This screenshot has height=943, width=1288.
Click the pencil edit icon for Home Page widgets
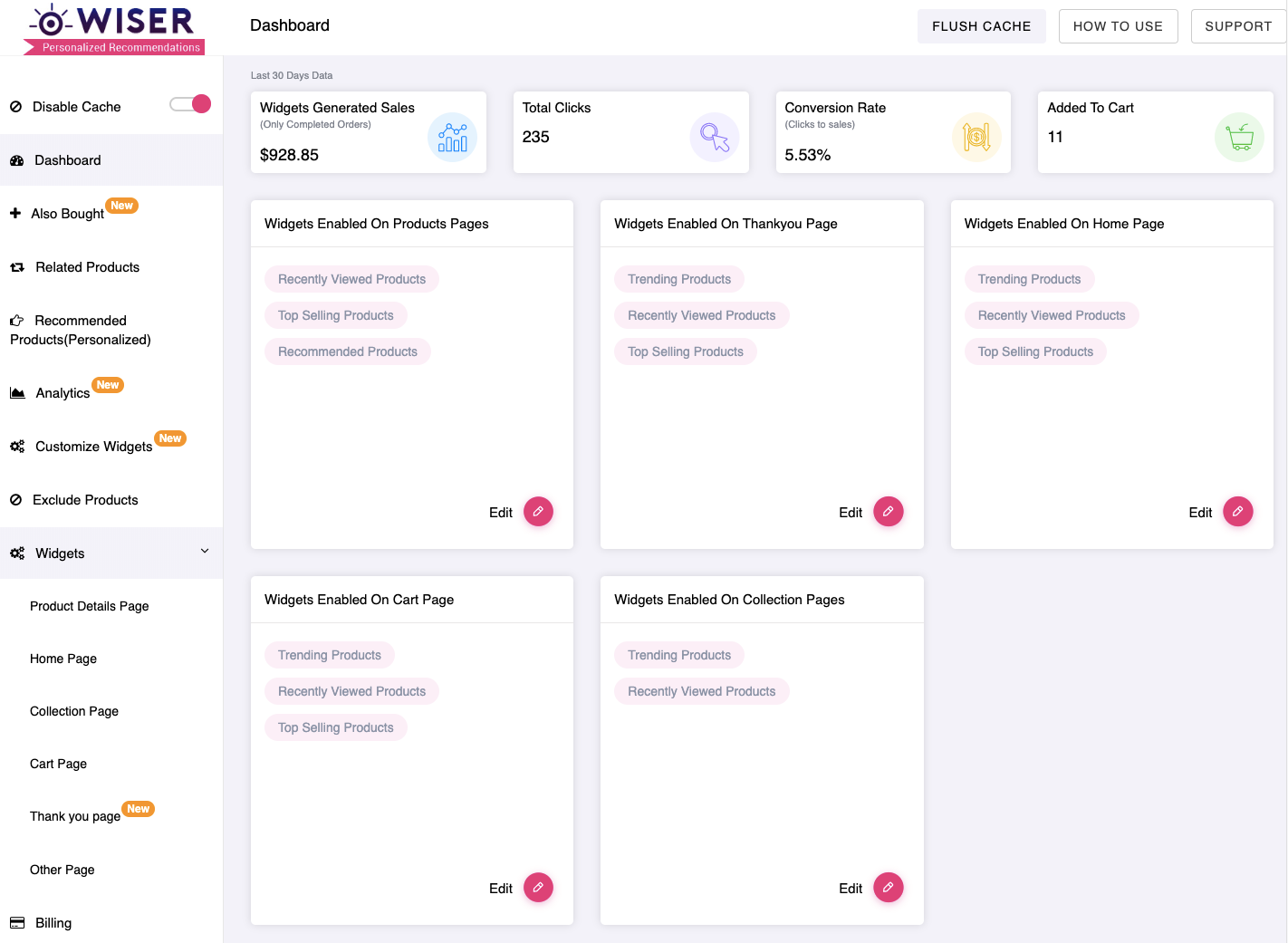(x=1238, y=512)
